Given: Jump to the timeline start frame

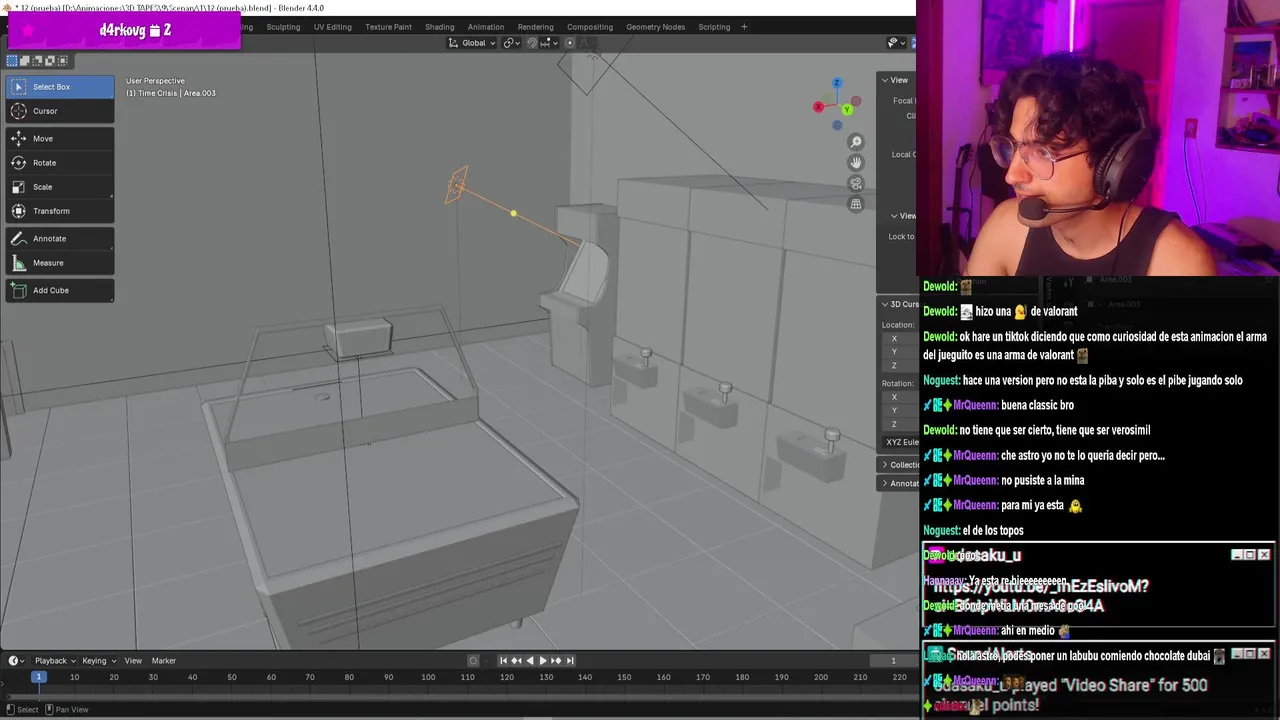Looking at the screenshot, I should pyautogui.click(x=503, y=660).
